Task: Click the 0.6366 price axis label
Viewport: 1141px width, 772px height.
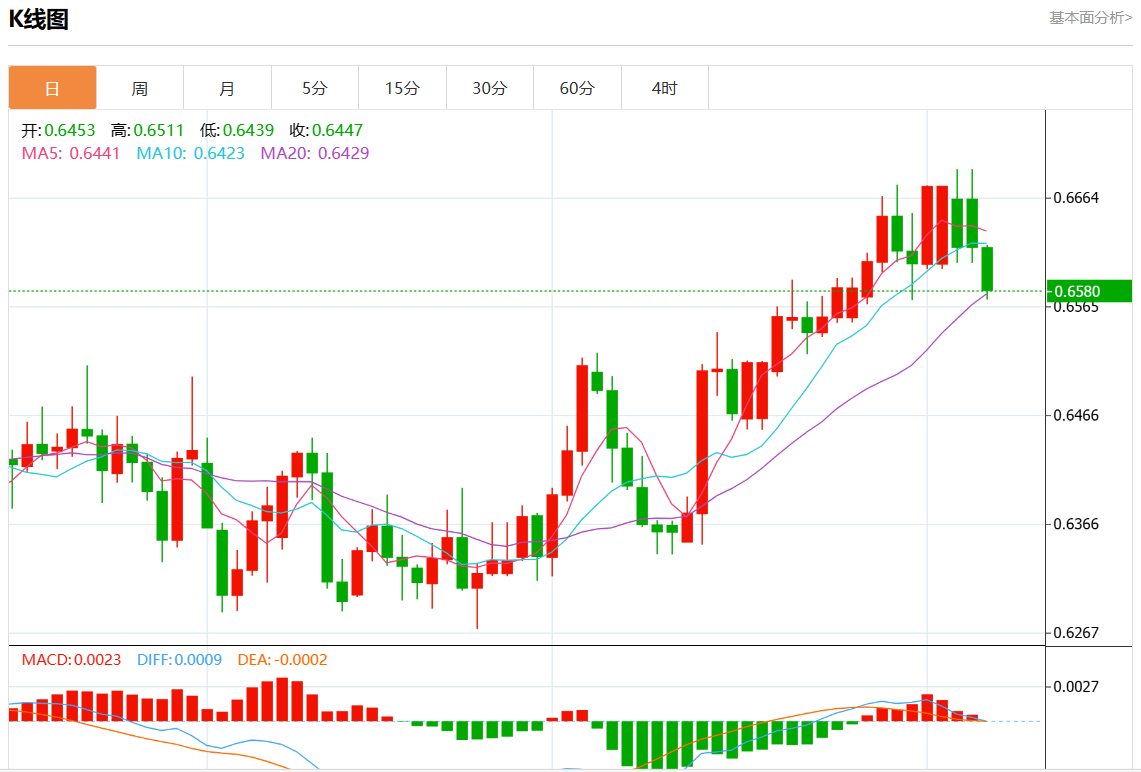Action: tap(1076, 524)
